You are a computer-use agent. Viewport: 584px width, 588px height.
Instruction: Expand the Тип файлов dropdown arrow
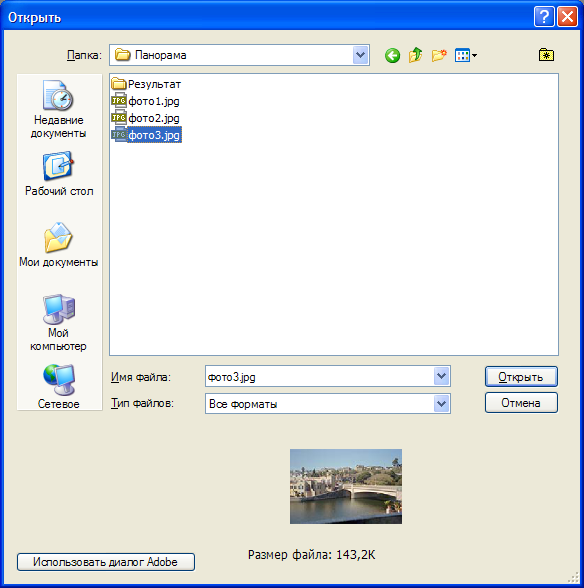441,404
